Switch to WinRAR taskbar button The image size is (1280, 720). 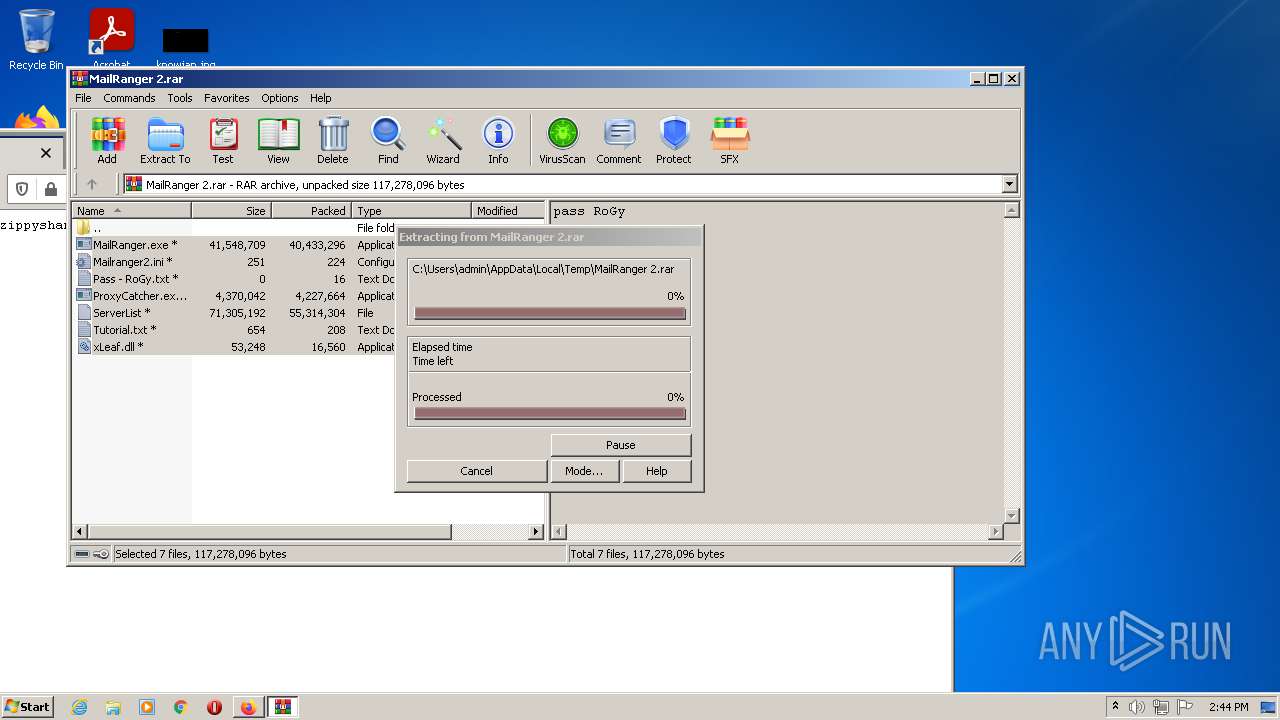(283, 707)
